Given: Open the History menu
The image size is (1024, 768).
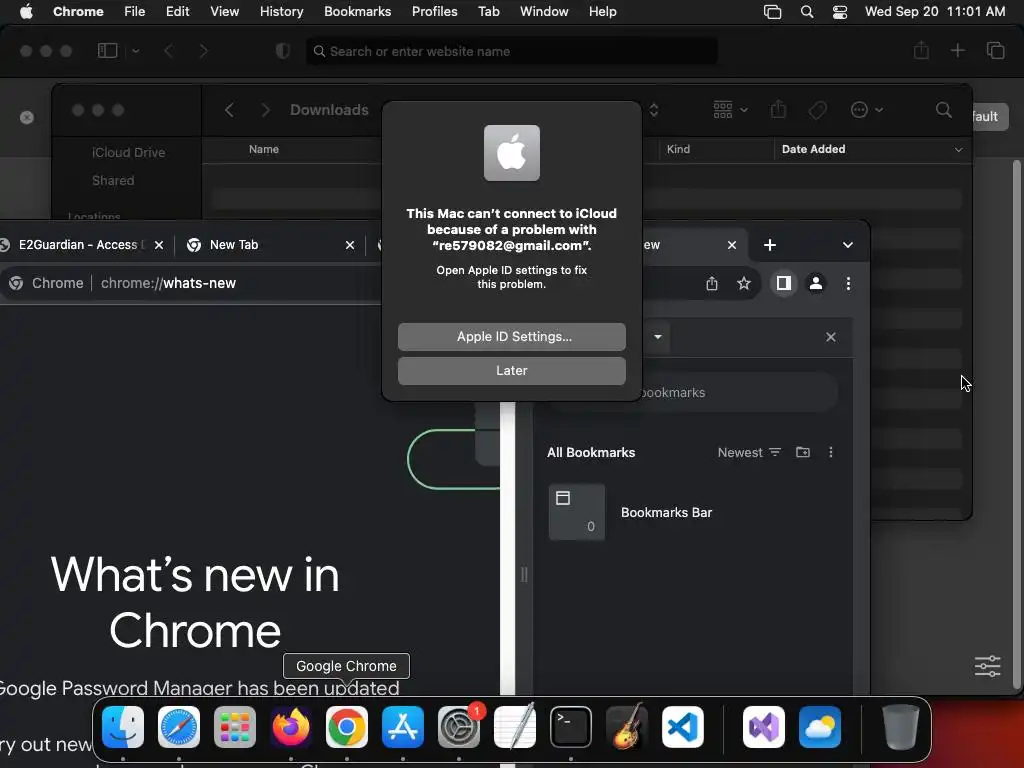Looking at the screenshot, I should pyautogui.click(x=281, y=12).
